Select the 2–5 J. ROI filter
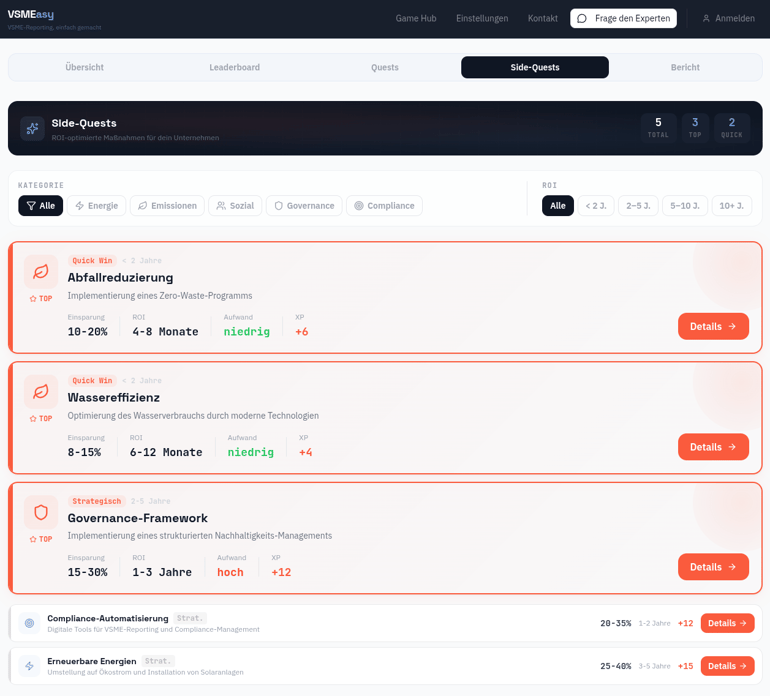The height and width of the screenshot is (696, 770). [x=638, y=206]
